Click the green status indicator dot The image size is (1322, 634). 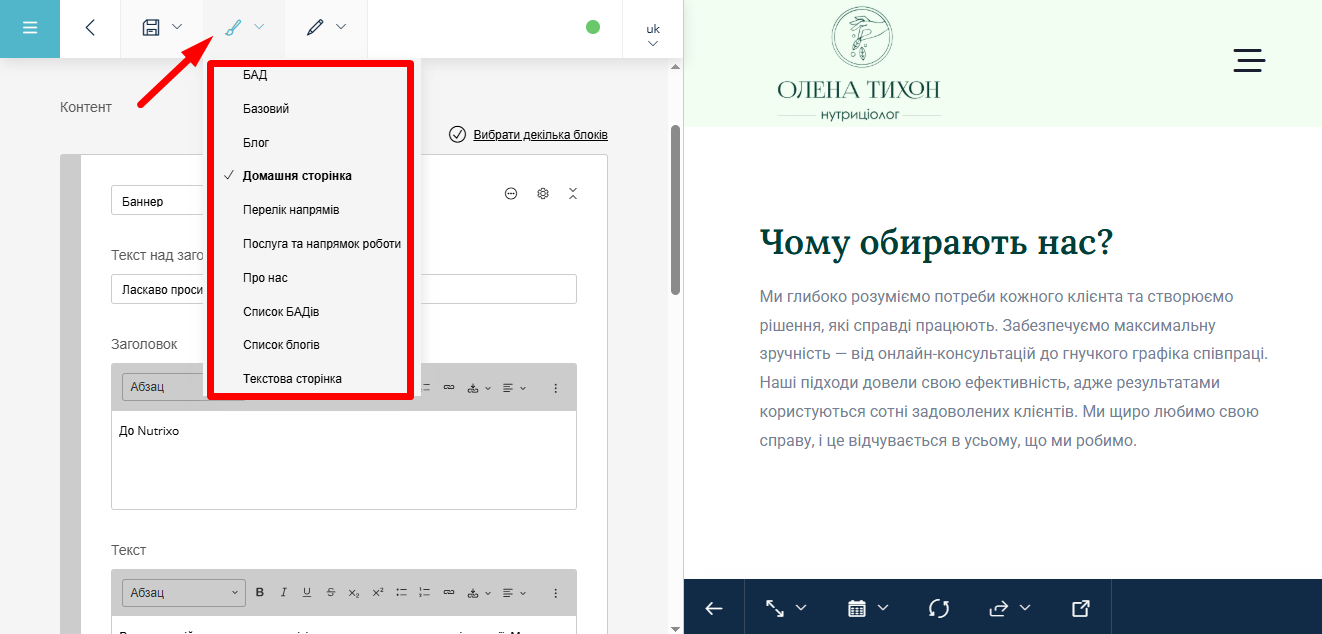coord(593,27)
